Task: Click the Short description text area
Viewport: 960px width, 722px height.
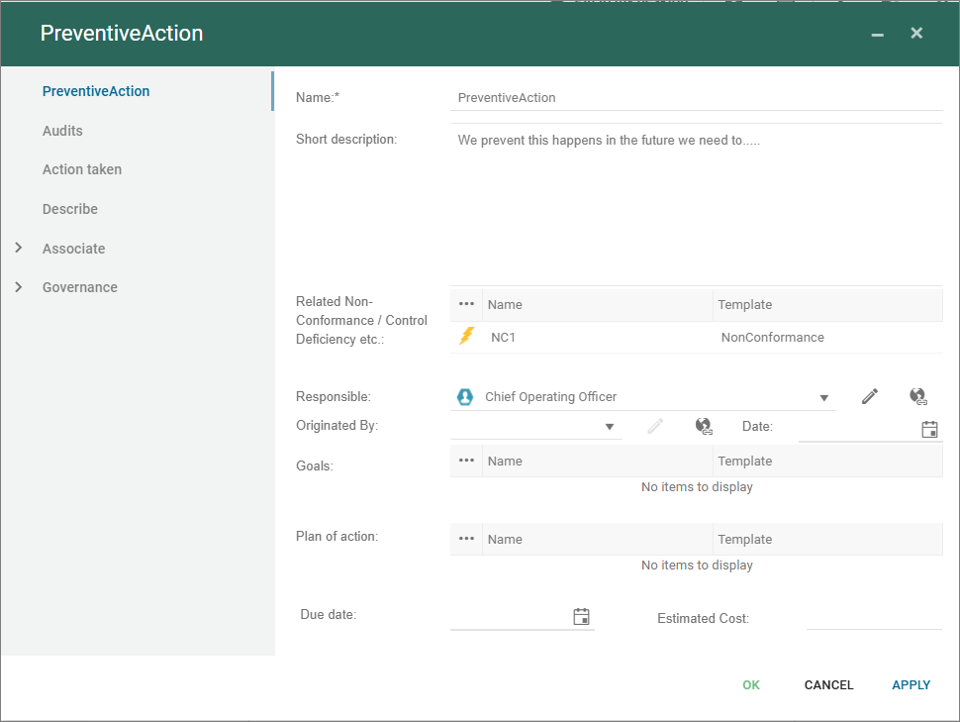Action: (x=696, y=205)
